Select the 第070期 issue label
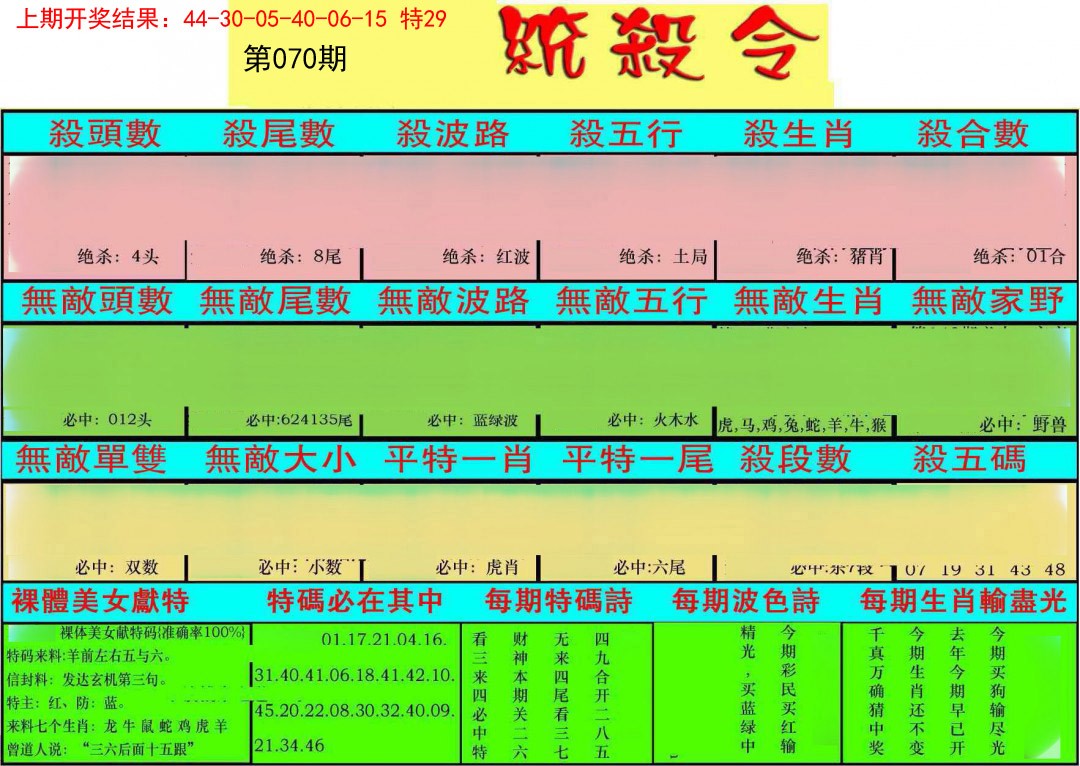The image size is (1080, 766). [295, 60]
